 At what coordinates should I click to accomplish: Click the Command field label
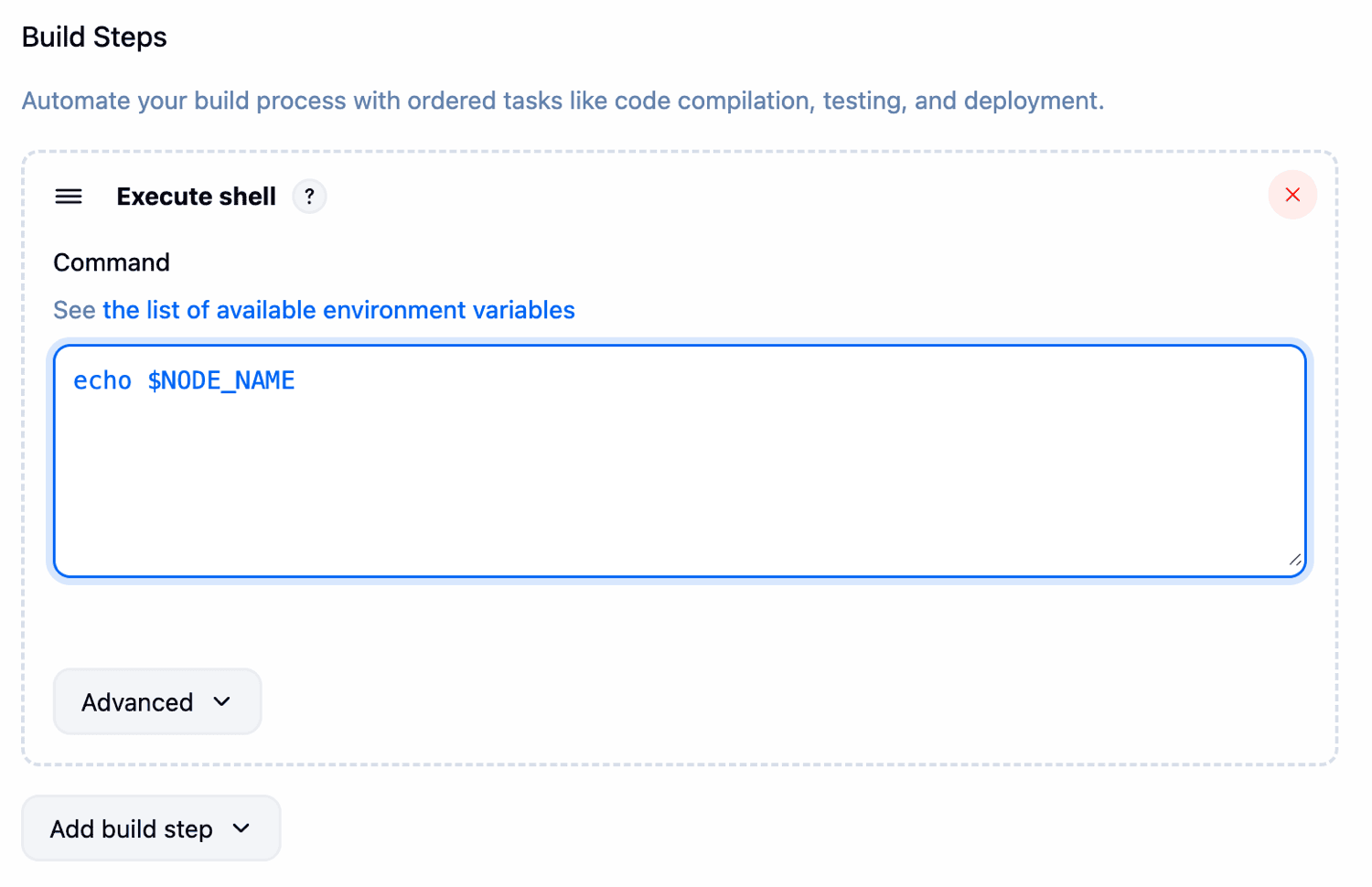click(x=112, y=262)
